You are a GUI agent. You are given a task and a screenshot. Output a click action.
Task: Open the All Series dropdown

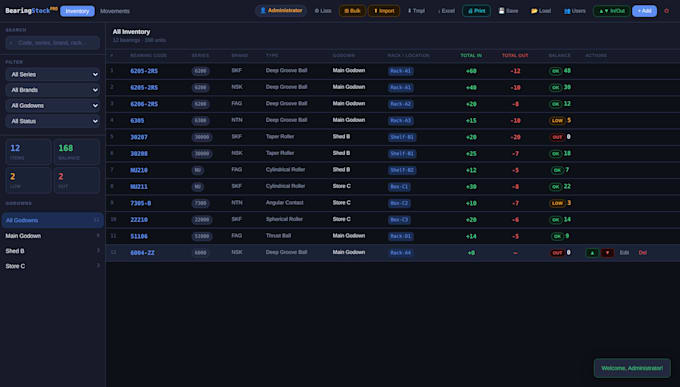tap(52, 75)
